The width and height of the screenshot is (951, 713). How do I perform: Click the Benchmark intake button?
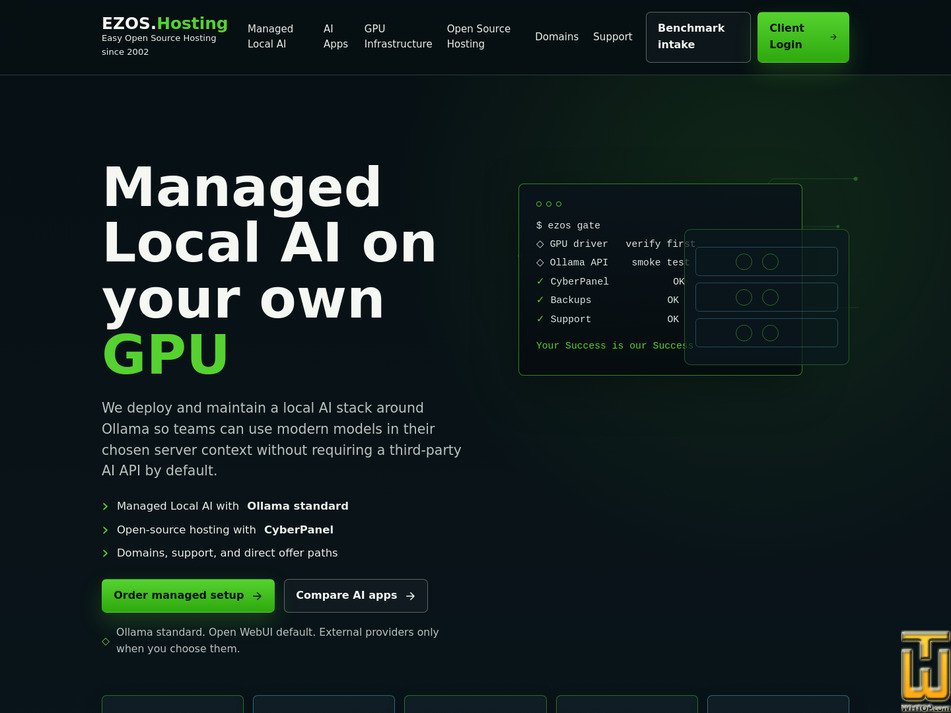point(698,37)
